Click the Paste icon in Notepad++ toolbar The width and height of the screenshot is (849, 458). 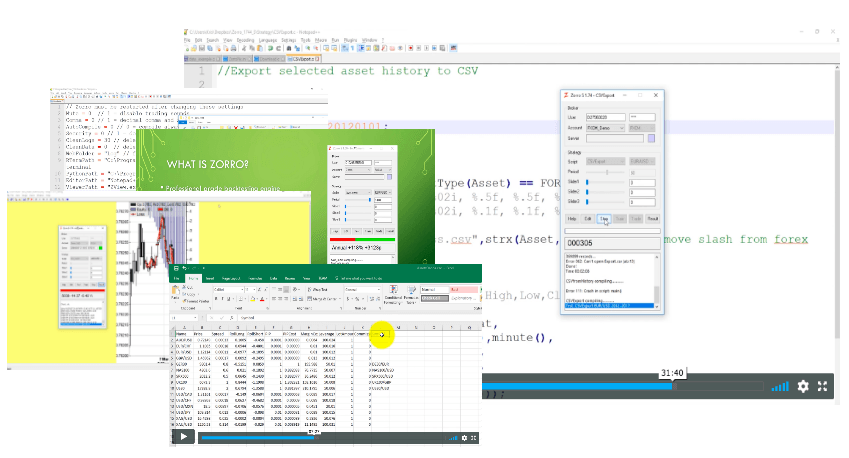tap(260, 48)
